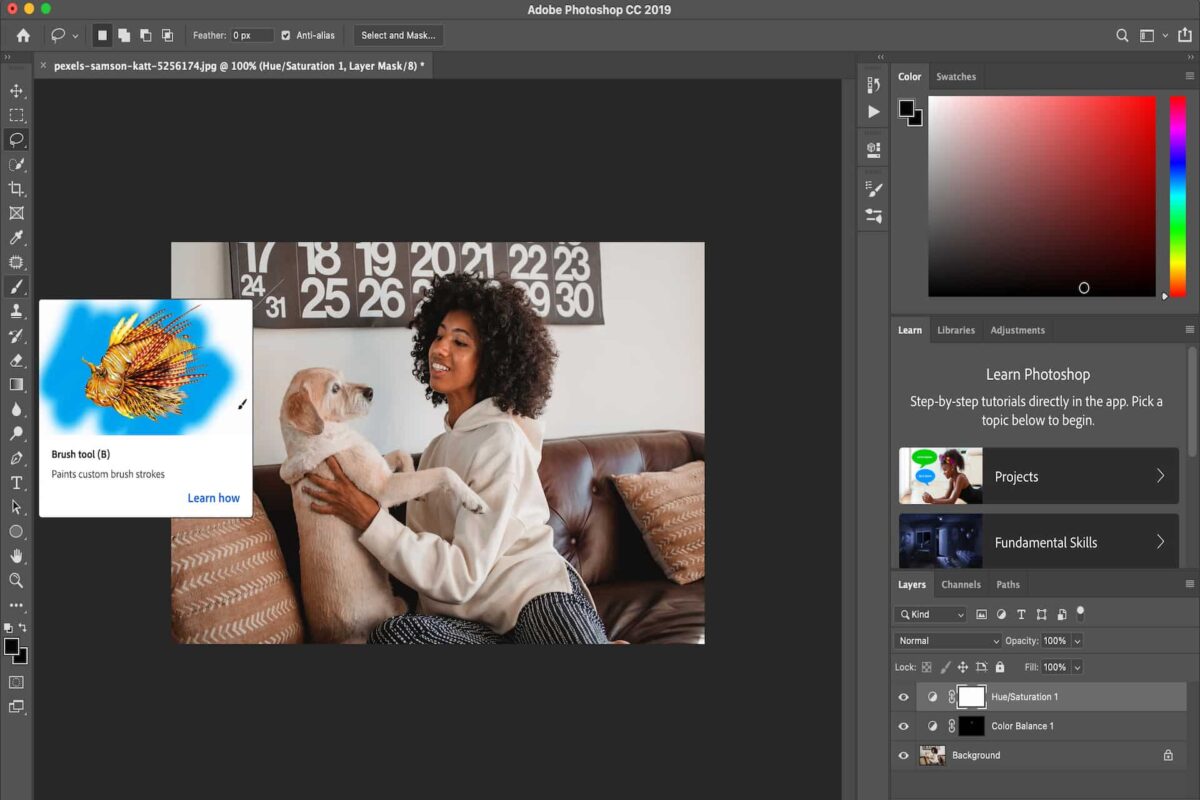Select the Eyedropper tool
Viewport: 1200px width, 800px height.
coord(16,238)
